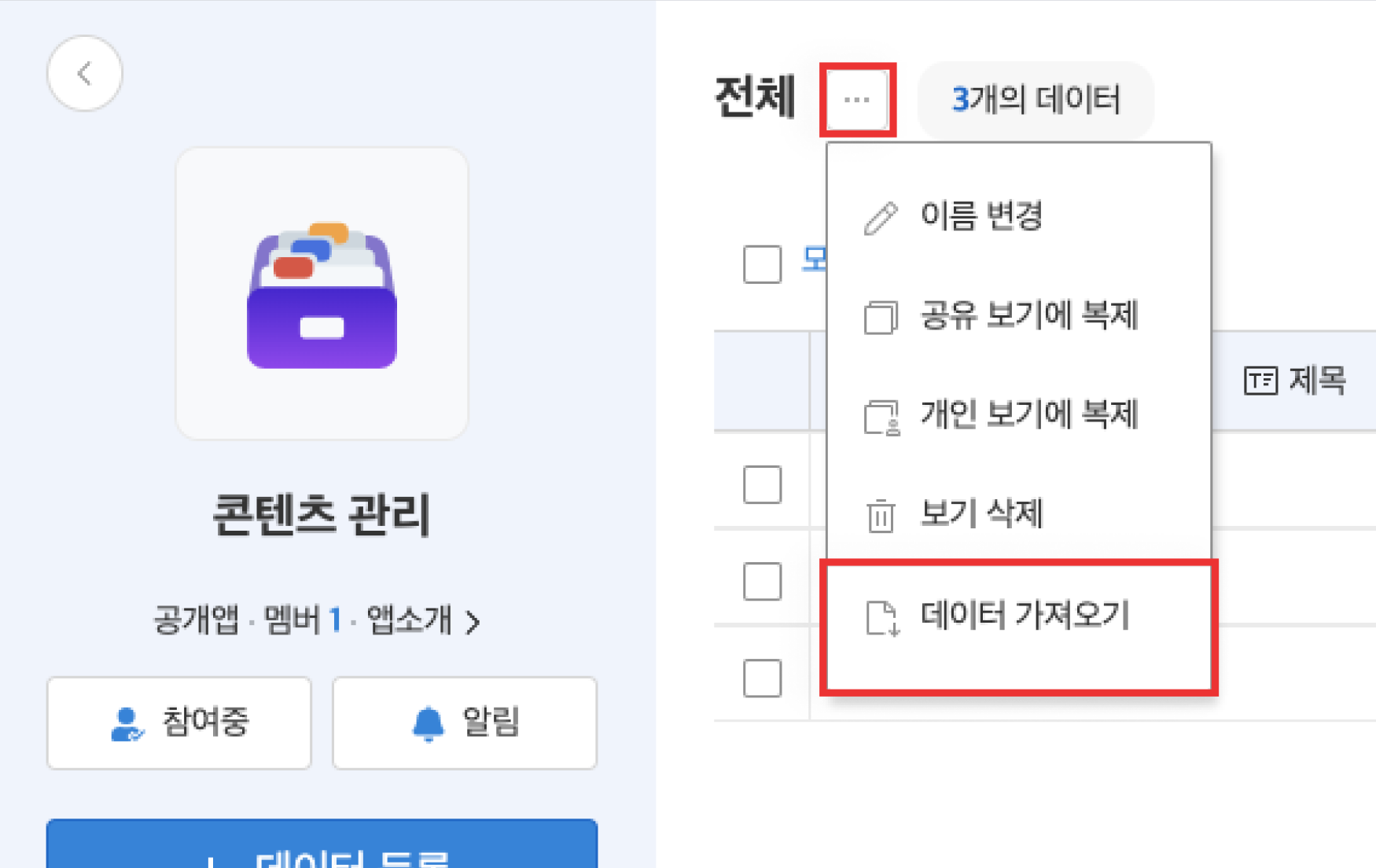Open the three-dot view options menu
Image resolution: width=1376 pixels, height=868 pixels.
pyautogui.click(x=857, y=100)
